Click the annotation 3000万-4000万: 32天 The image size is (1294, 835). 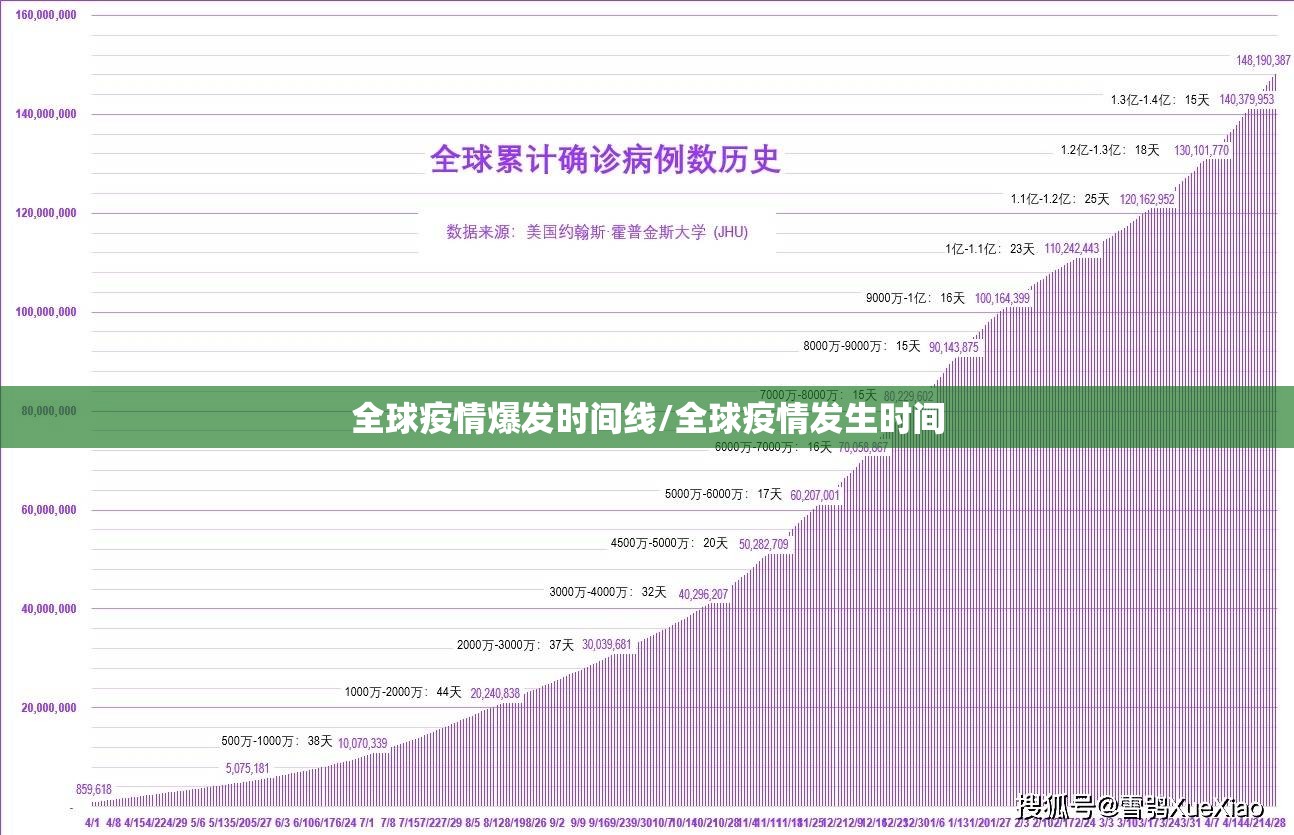tap(607, 592)
